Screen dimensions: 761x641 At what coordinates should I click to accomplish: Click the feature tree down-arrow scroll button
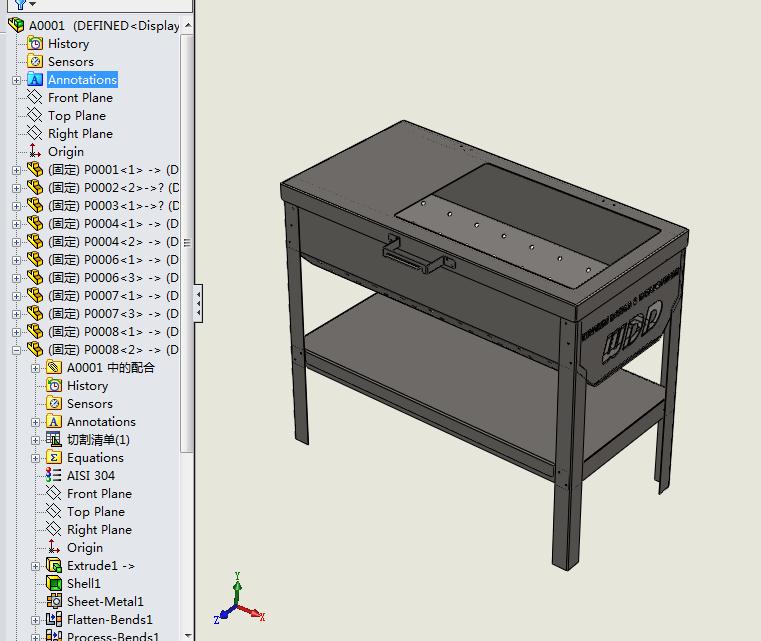coord(188,635)
